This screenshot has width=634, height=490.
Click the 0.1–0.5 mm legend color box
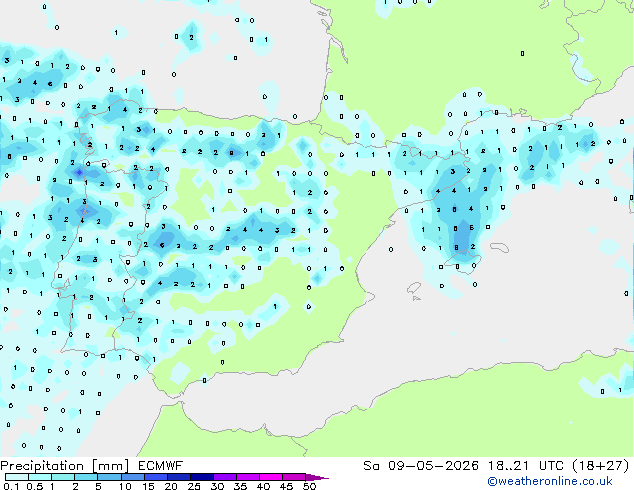(17, 477)
